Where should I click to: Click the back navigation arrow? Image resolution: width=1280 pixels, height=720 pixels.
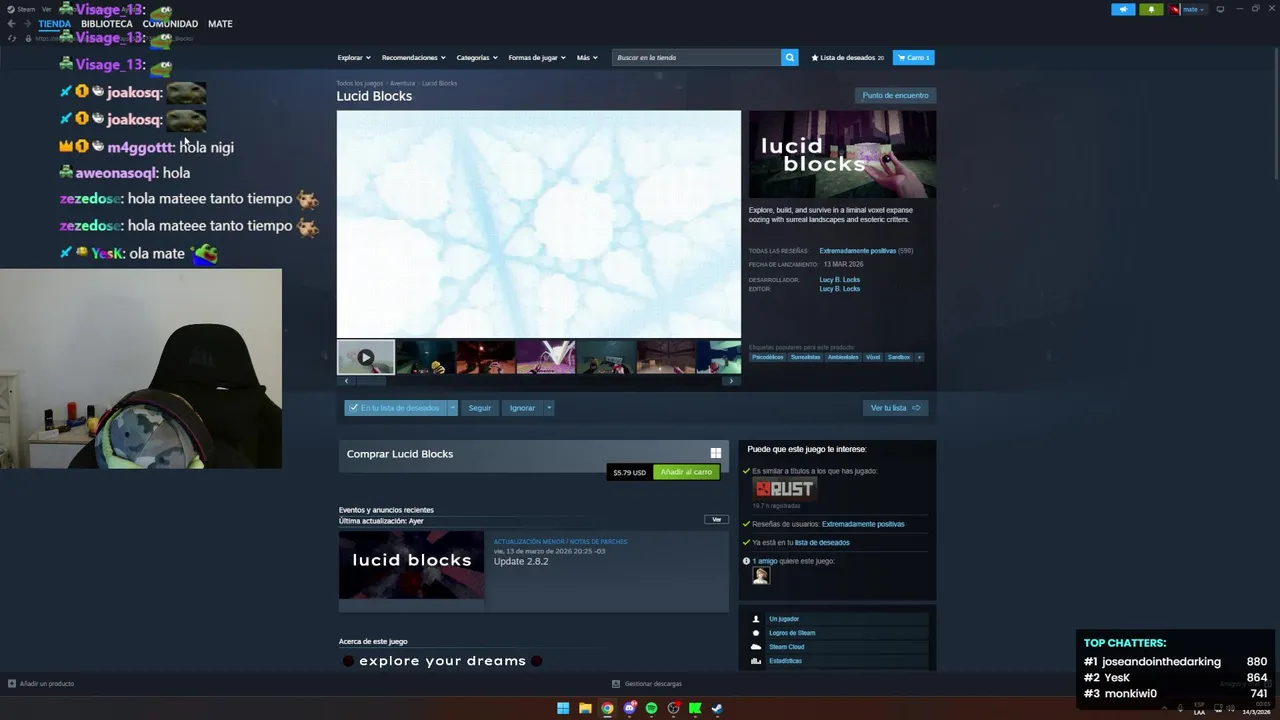tap(12, 24)
